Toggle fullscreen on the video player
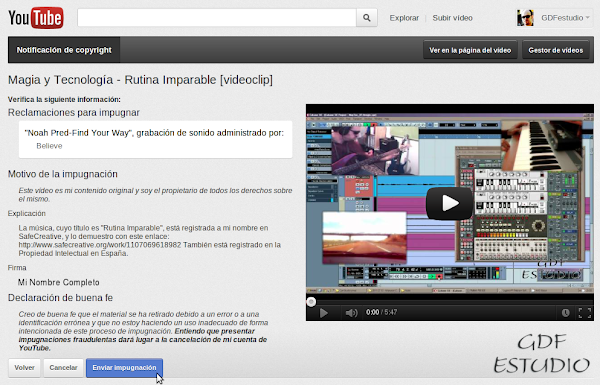This screenshot has height=385, width=600. tap(585, 313)
